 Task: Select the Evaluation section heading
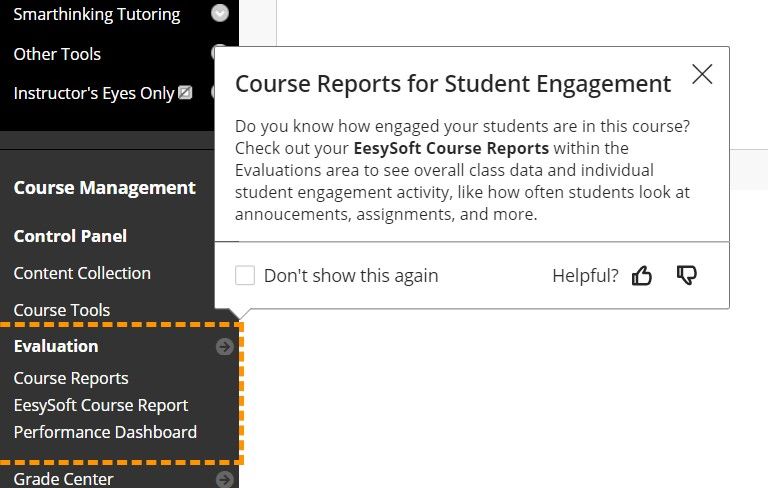(x=56, y=346)
